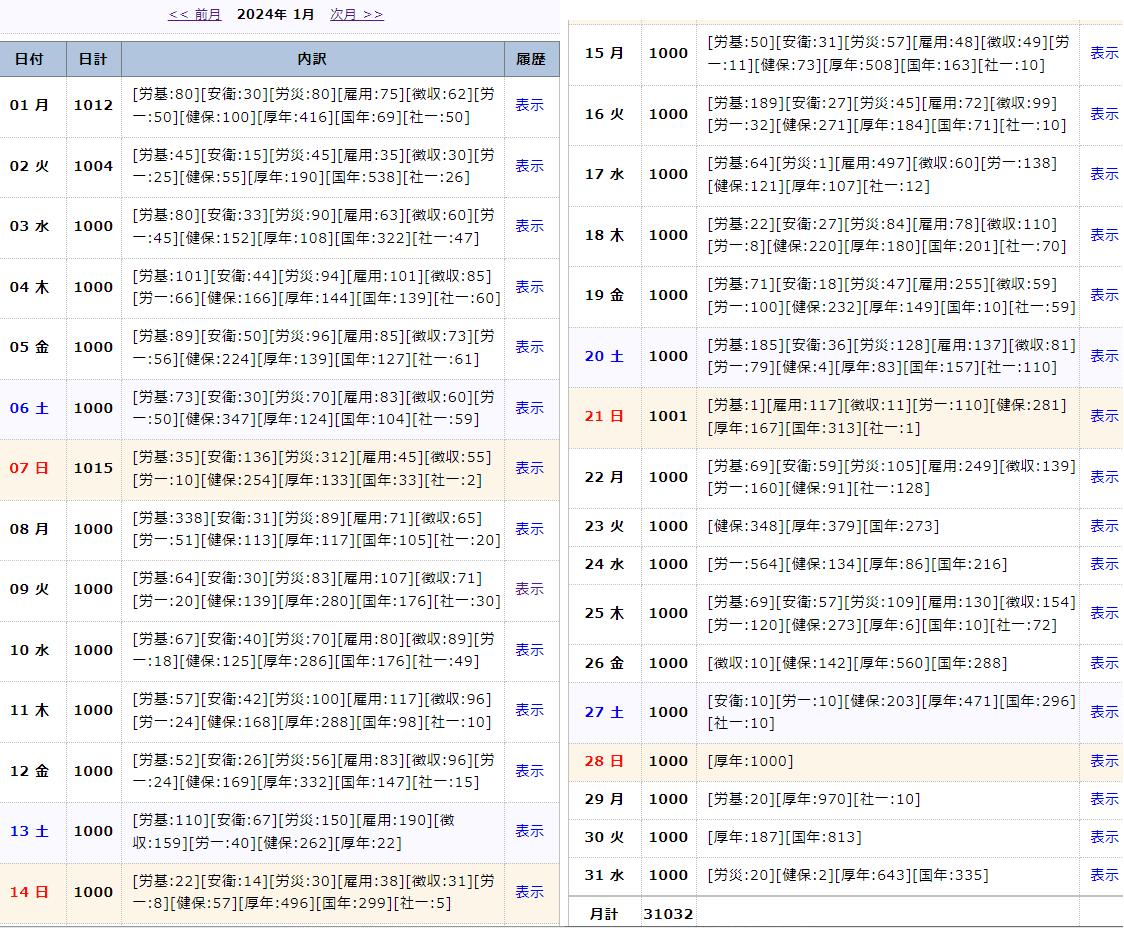The height and width of the screenshot is (928, 1124).
Task: Click daily total 1001 for 21 日
Action: (x=668, y=417)
